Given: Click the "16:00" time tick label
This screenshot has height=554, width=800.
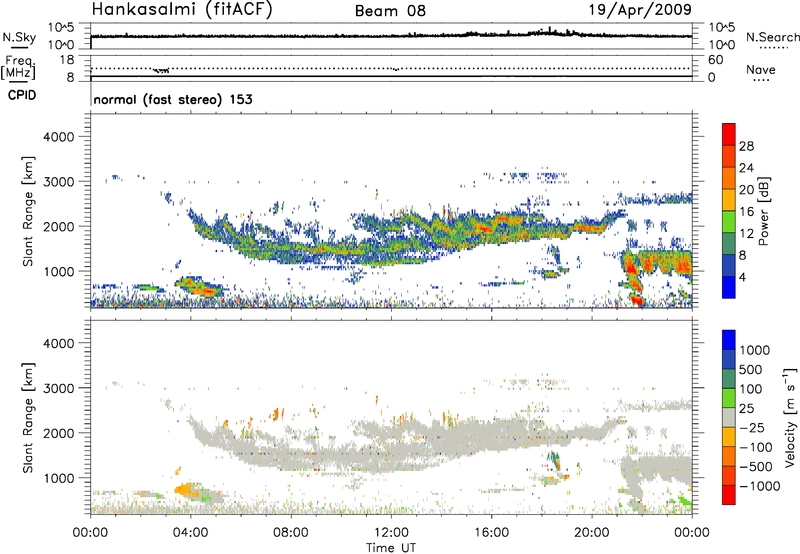Looking at the screenshot, I should 491,533.
